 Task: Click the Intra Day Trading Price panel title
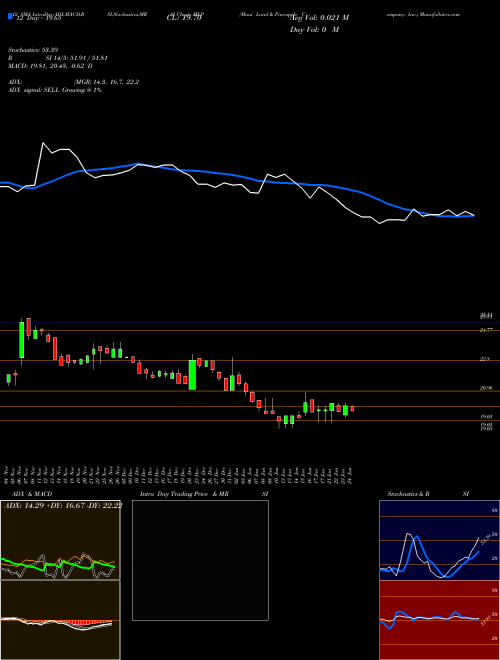[x=204, y=494]
